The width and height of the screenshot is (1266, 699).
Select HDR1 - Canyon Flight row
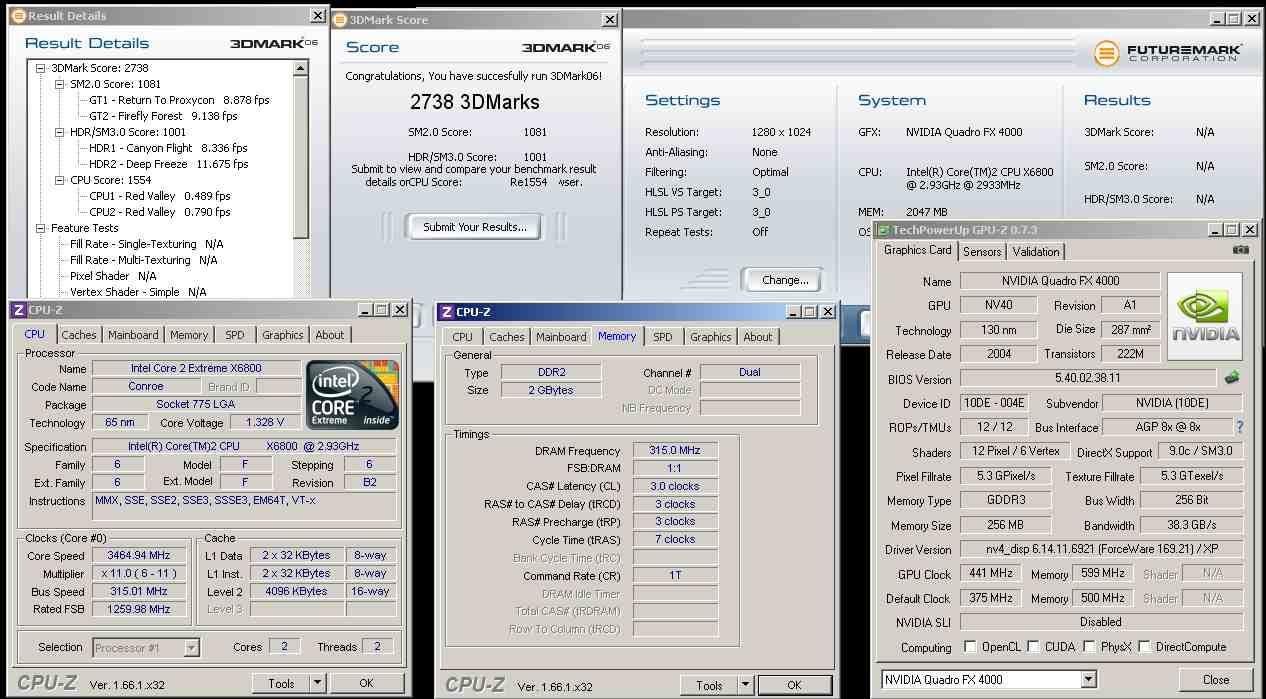168,148
